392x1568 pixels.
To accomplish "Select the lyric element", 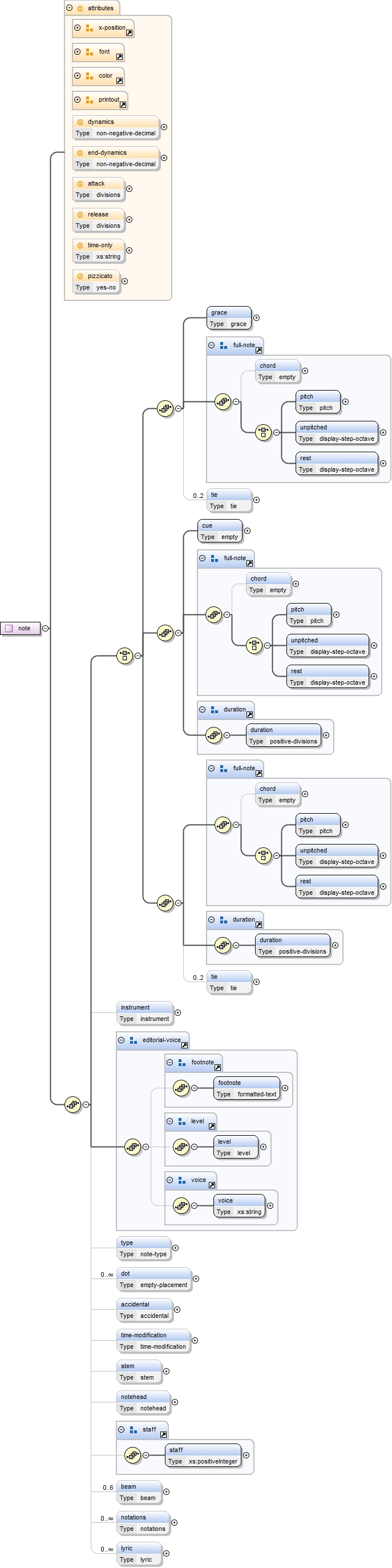I will pos(139,1553).
